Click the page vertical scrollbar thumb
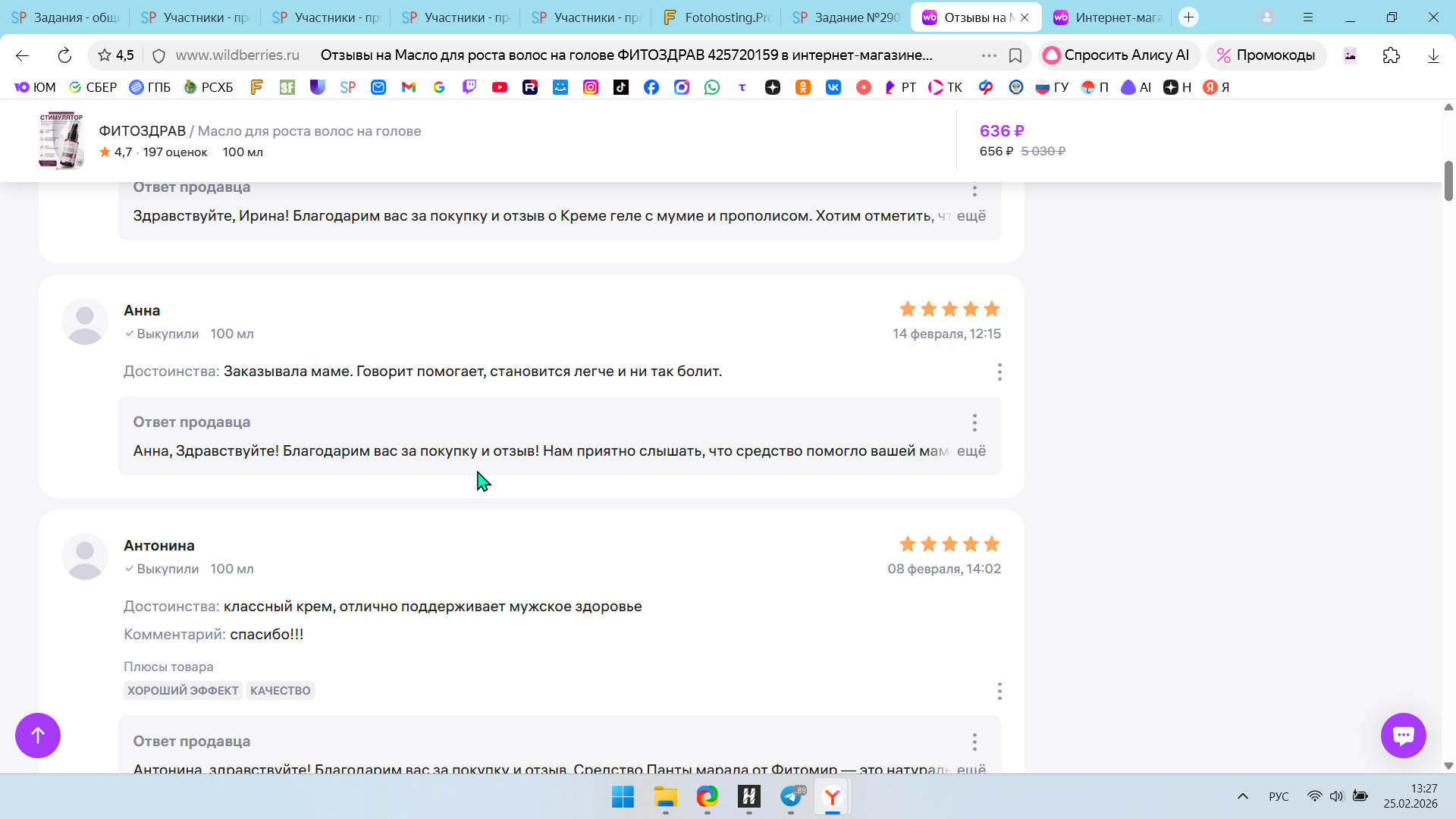 click(1448, 180)
